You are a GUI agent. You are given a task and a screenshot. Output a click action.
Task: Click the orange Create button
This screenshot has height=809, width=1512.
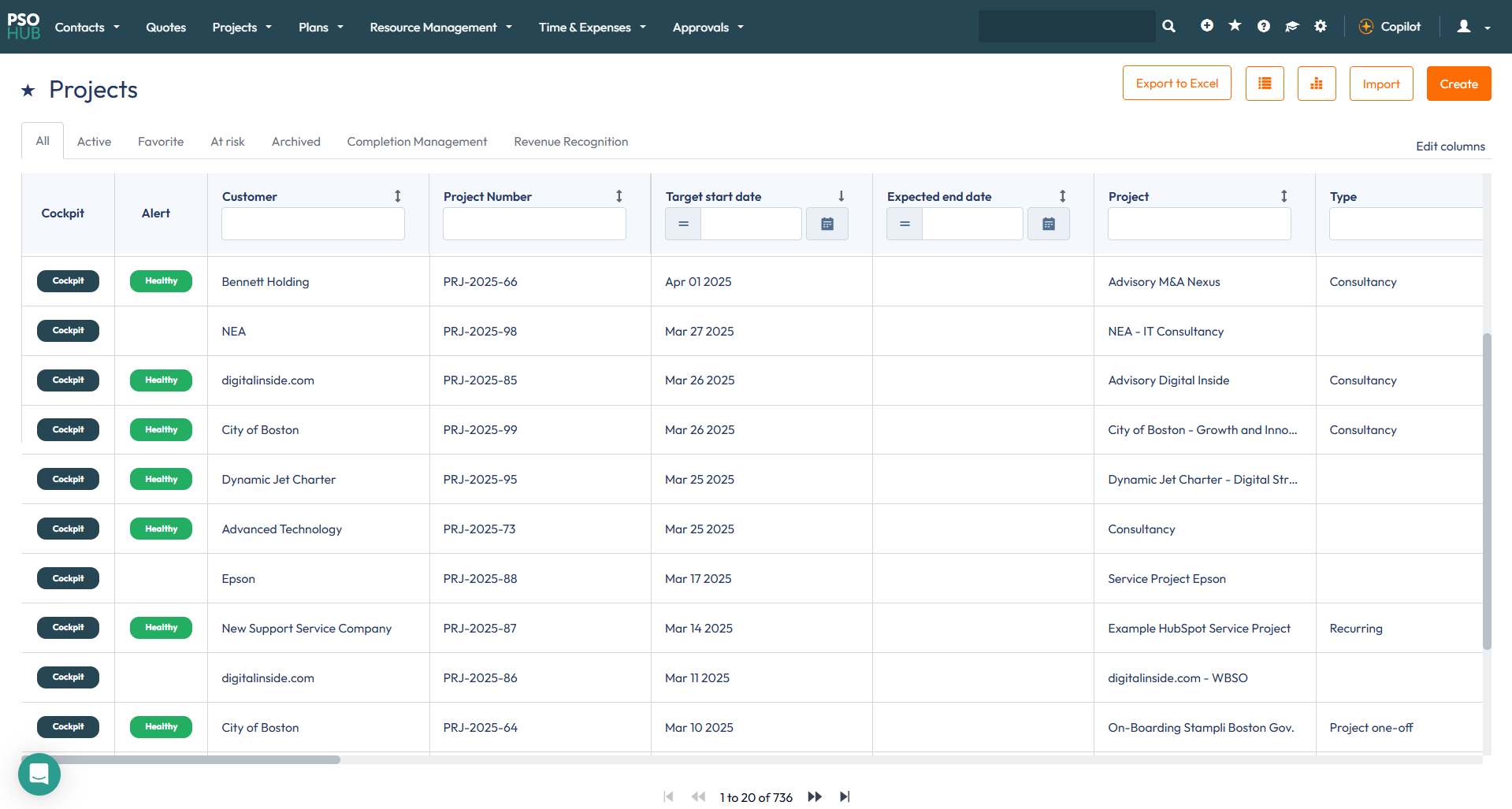pyautogui.click(x=1458, y=83)
